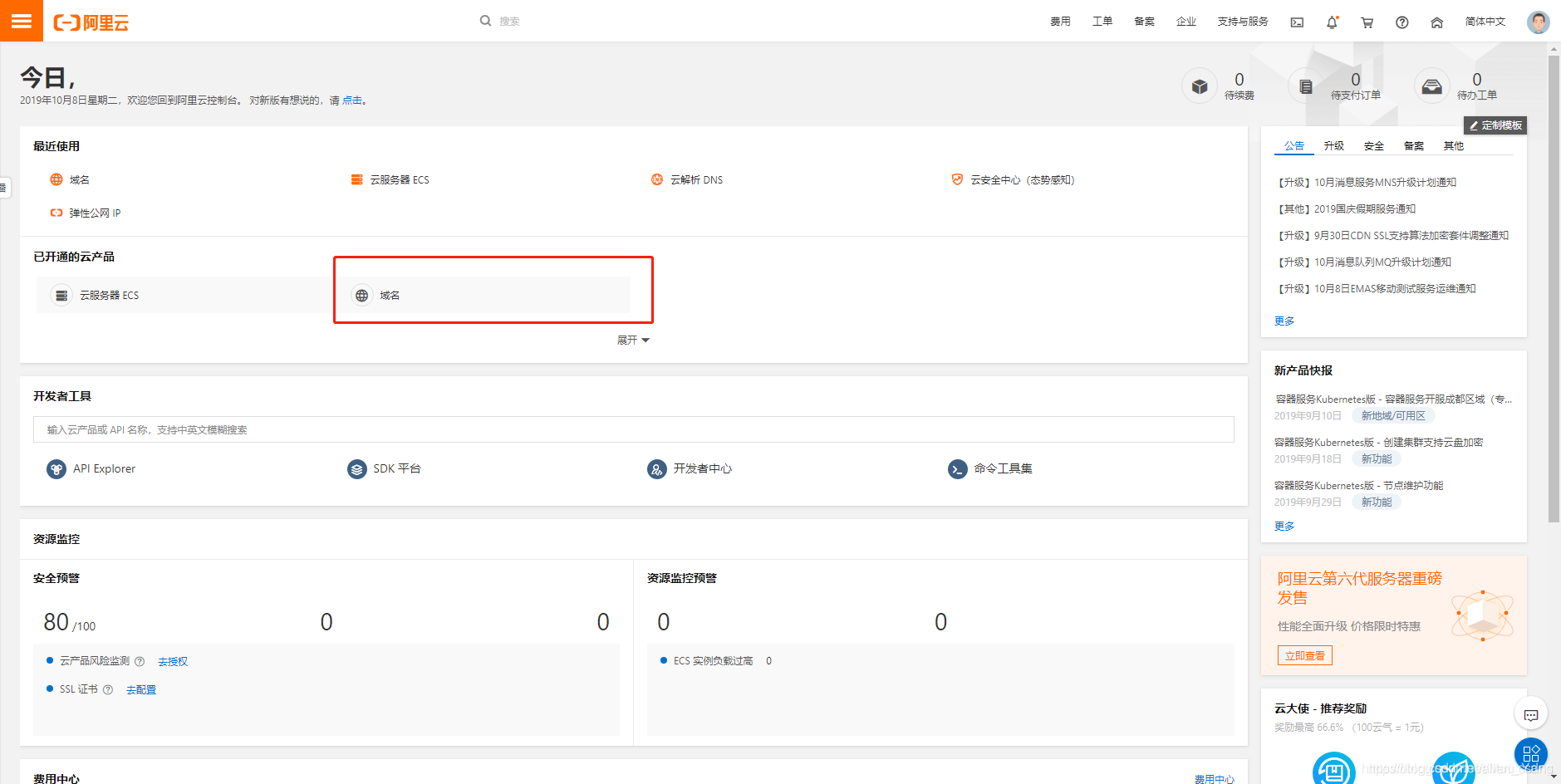This screenshot has height=784, width=1561.
Task: Click the API Explorer icon
Action: click(56, 469)
